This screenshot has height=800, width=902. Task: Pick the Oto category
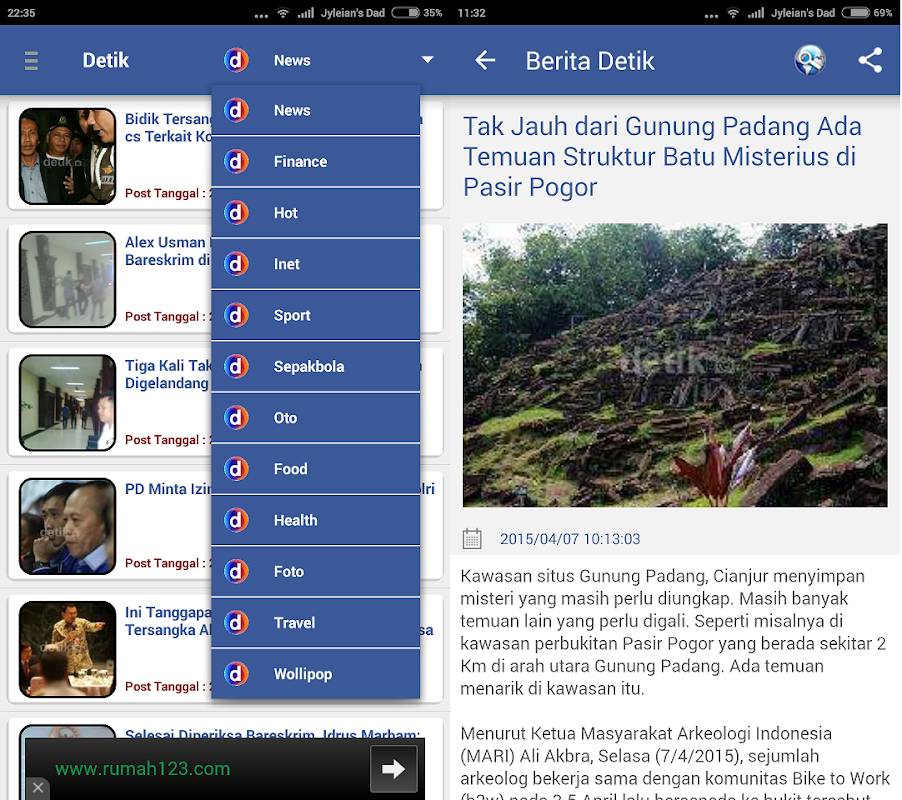coord(315,418)
